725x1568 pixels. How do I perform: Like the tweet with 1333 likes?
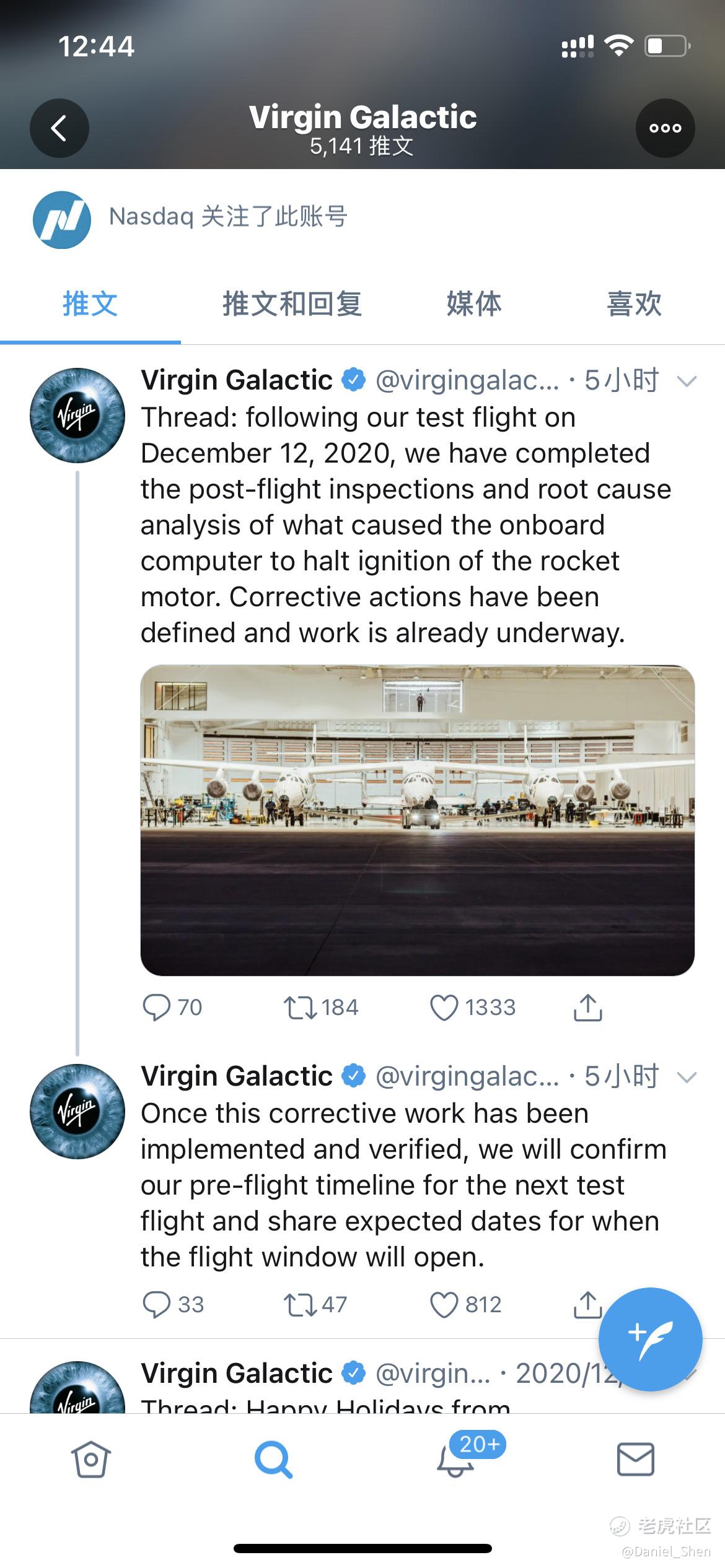coord(444,1008)
